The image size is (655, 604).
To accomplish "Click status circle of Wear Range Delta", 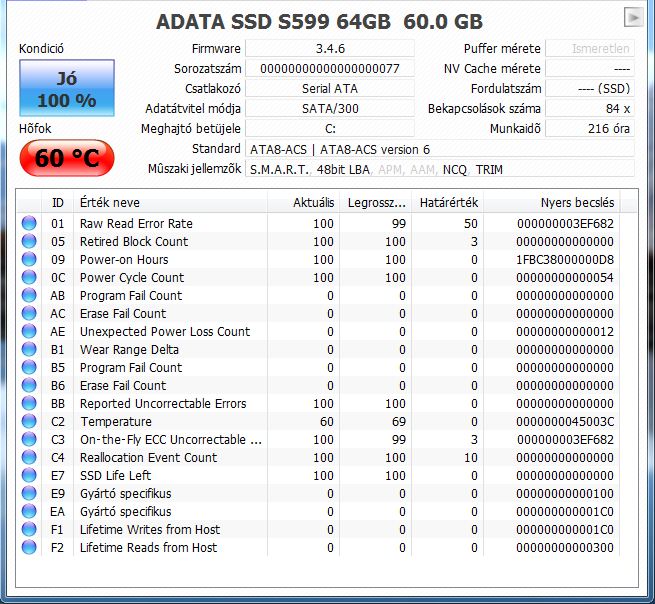I will [x=29, y=349].
